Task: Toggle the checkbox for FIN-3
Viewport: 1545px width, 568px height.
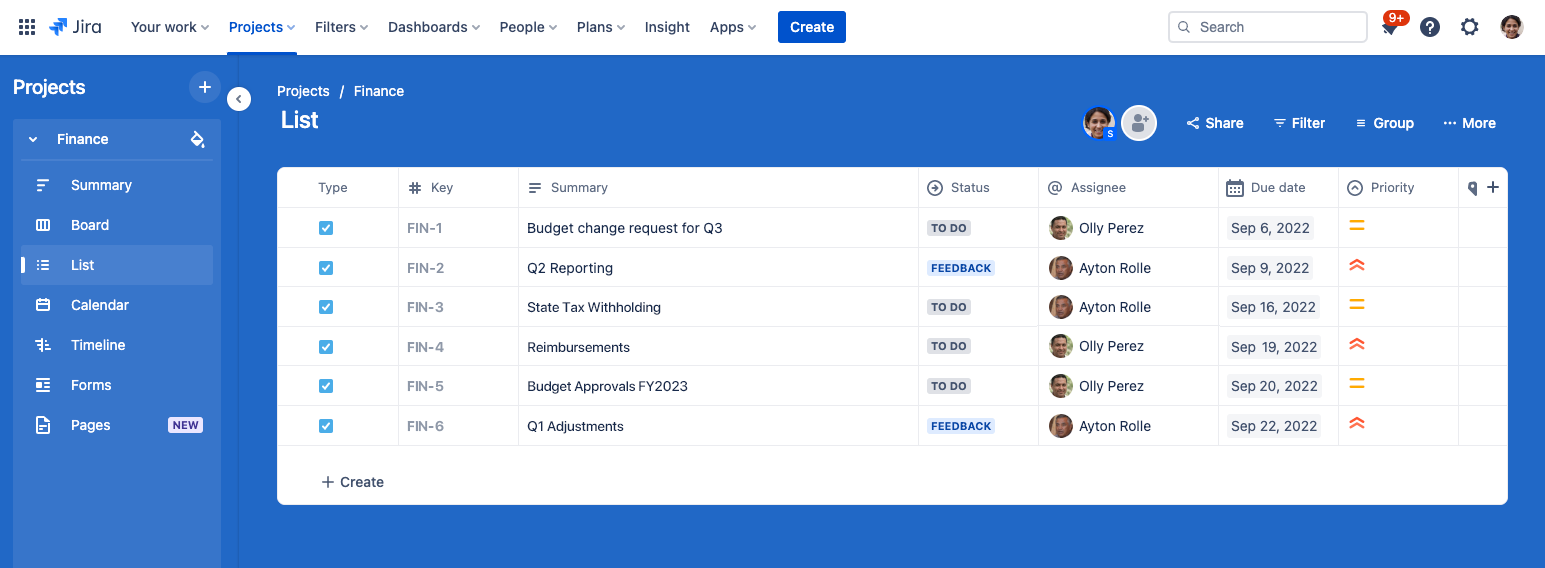Action: pyautogui.click(x=326, y=307)
